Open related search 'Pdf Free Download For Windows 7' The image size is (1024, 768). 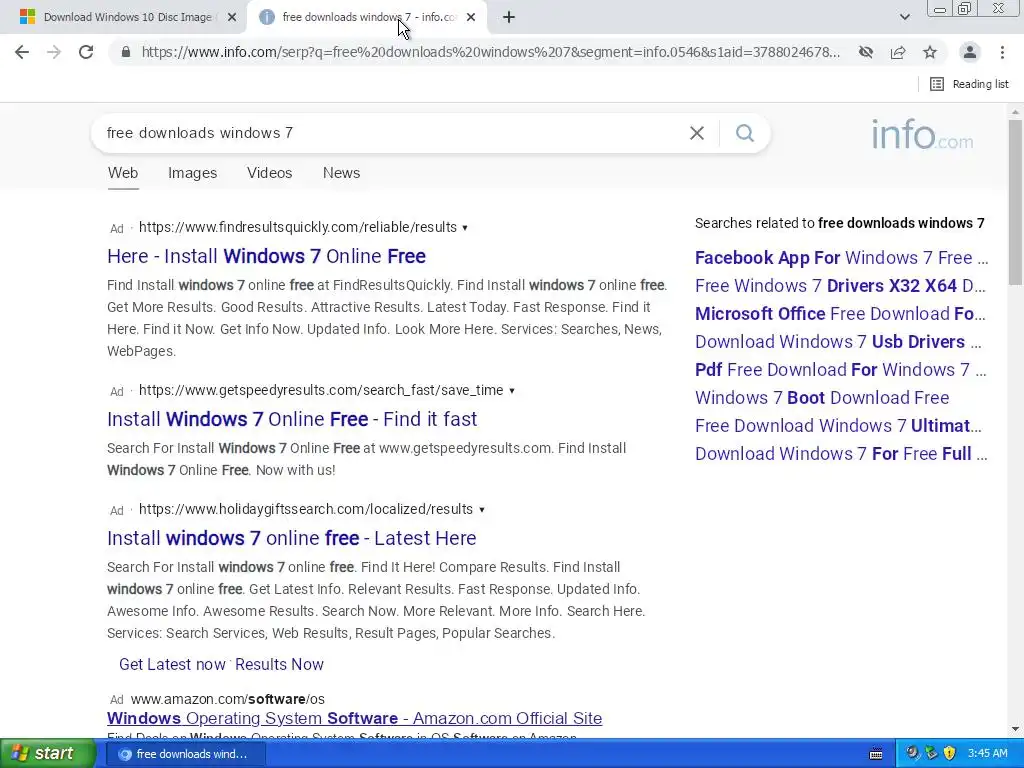(x=840, y=370)
